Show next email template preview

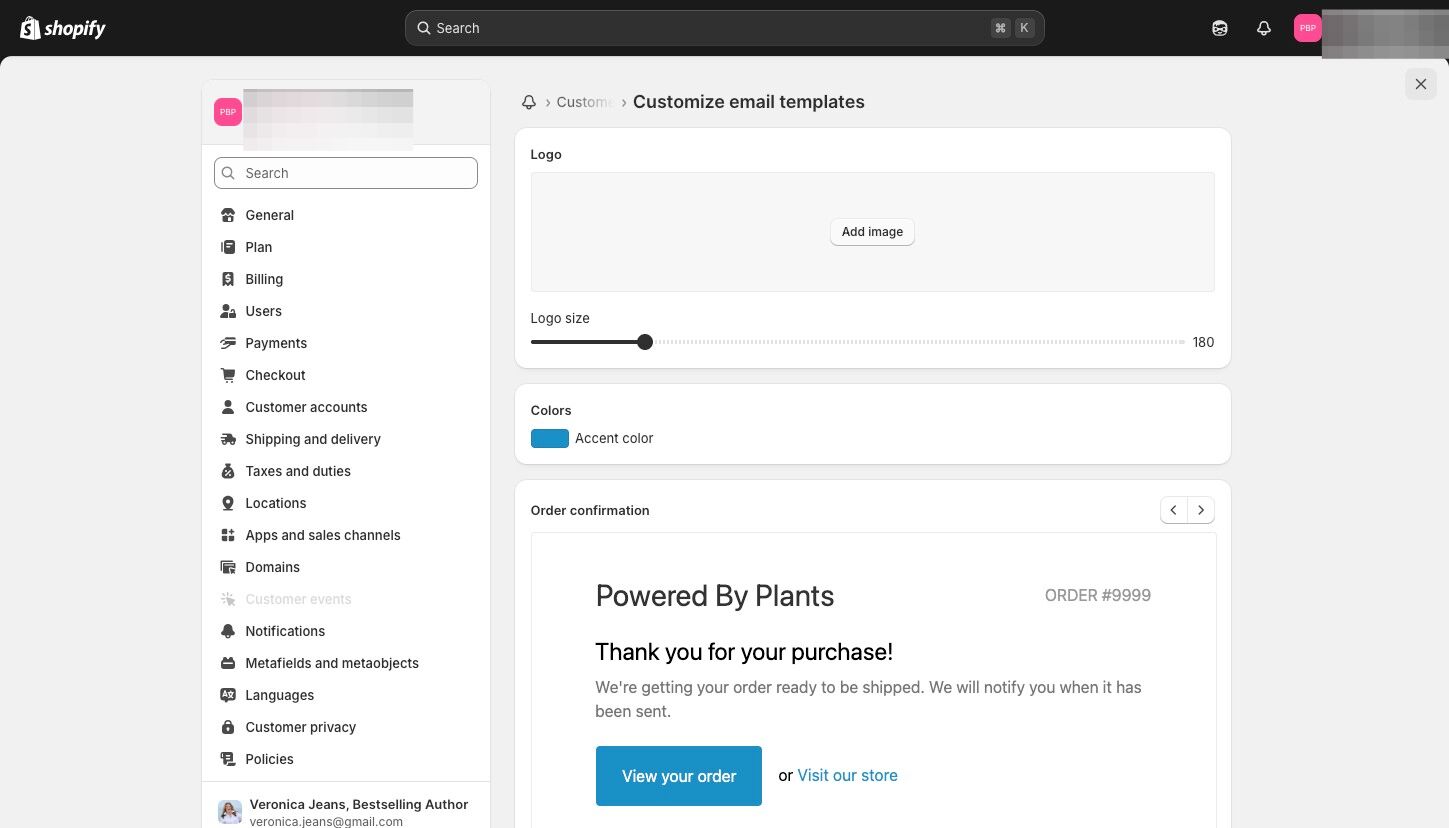tap(1201, 510)
